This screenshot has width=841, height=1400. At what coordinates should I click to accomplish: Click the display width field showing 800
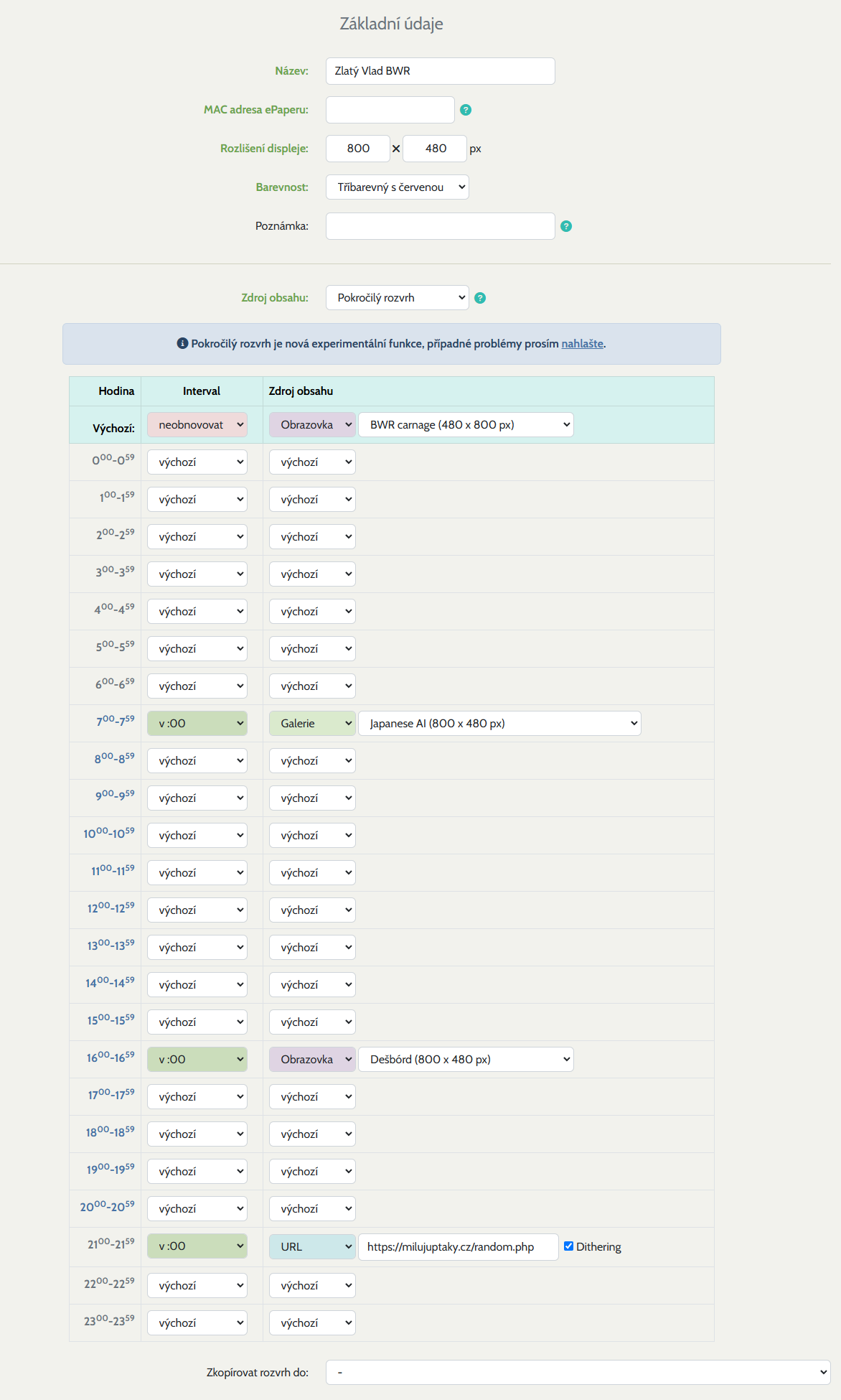pos(358,149)
